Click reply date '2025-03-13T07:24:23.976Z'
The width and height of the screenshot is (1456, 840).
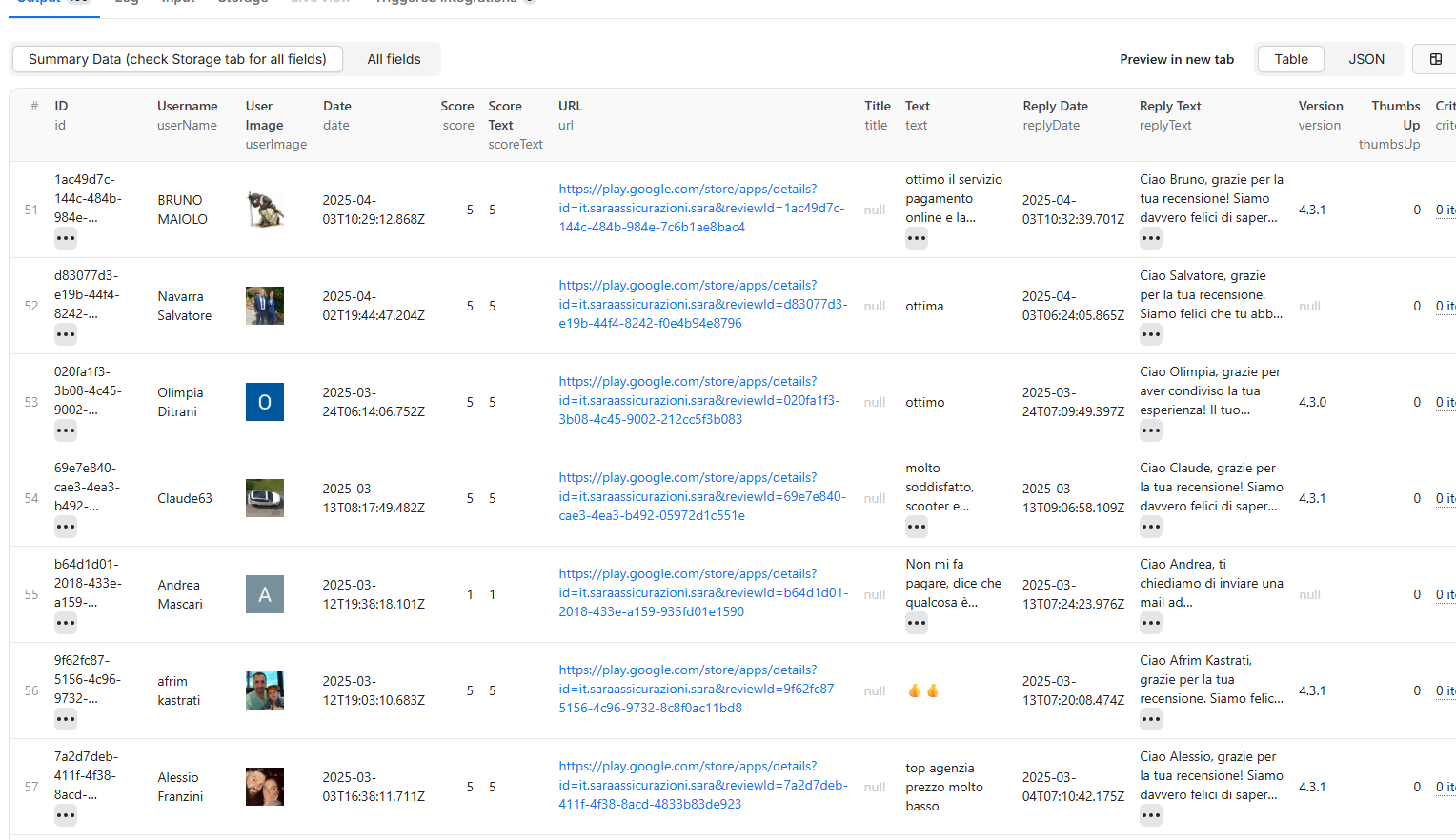click(1074, 594)
